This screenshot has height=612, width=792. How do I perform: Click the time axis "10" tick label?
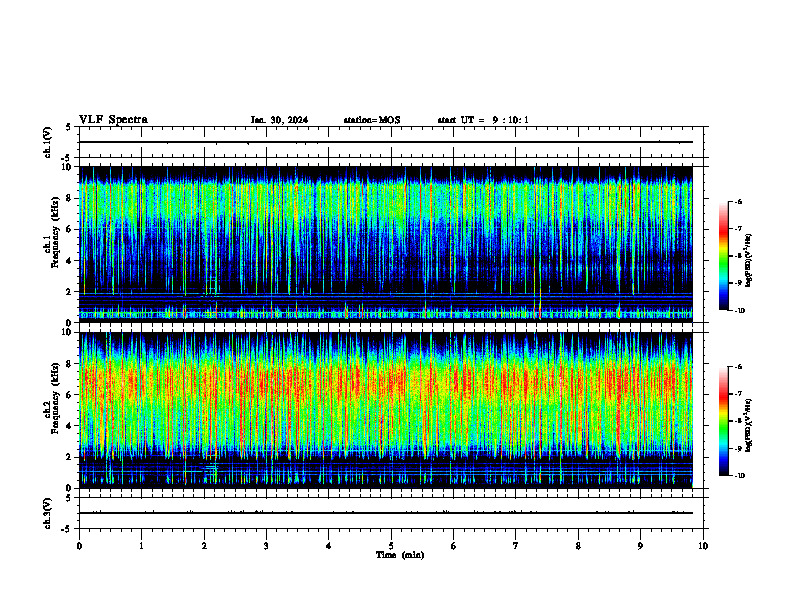(x=703, y=546)
